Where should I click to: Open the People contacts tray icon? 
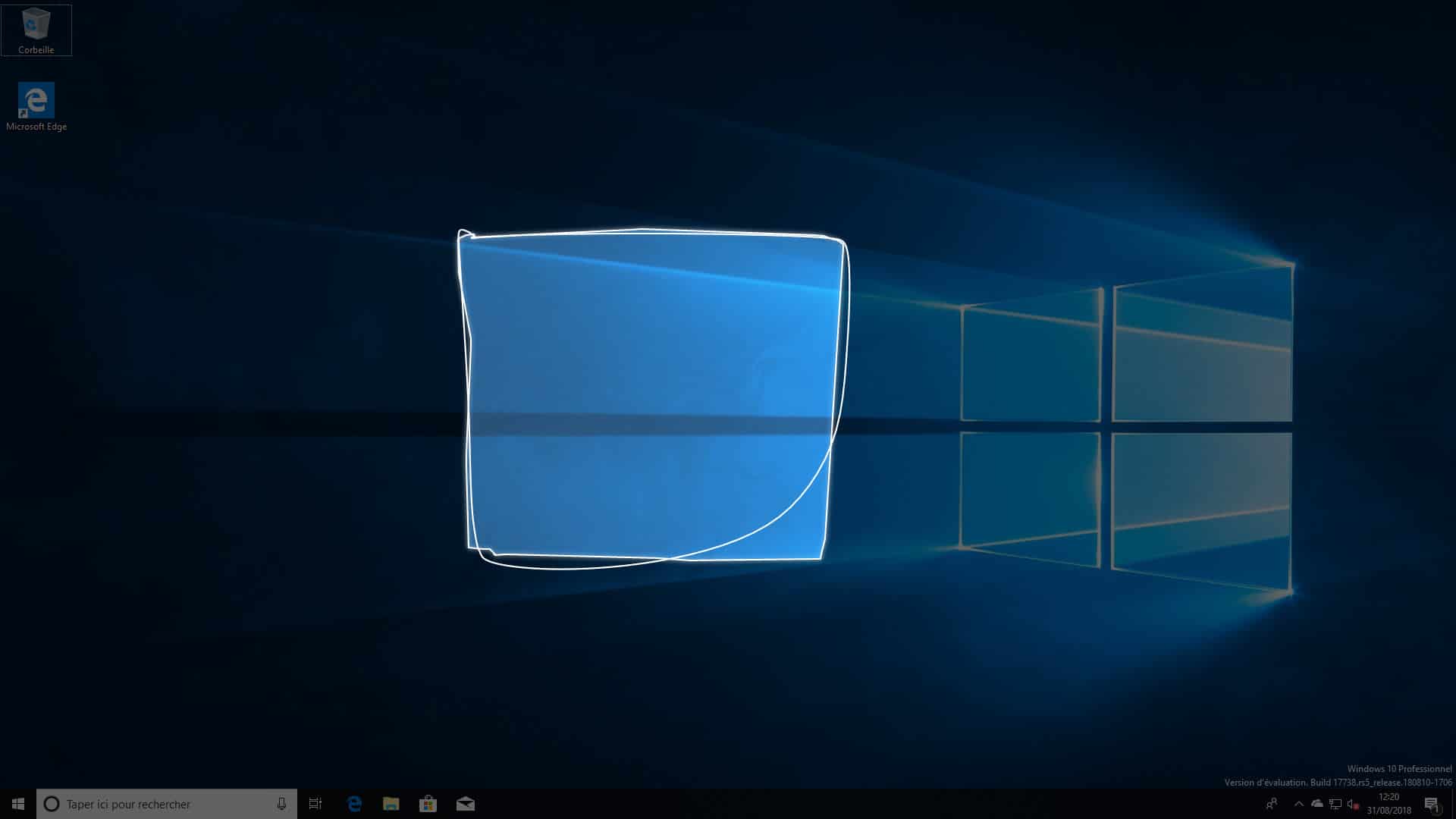tap(1272, 804)
